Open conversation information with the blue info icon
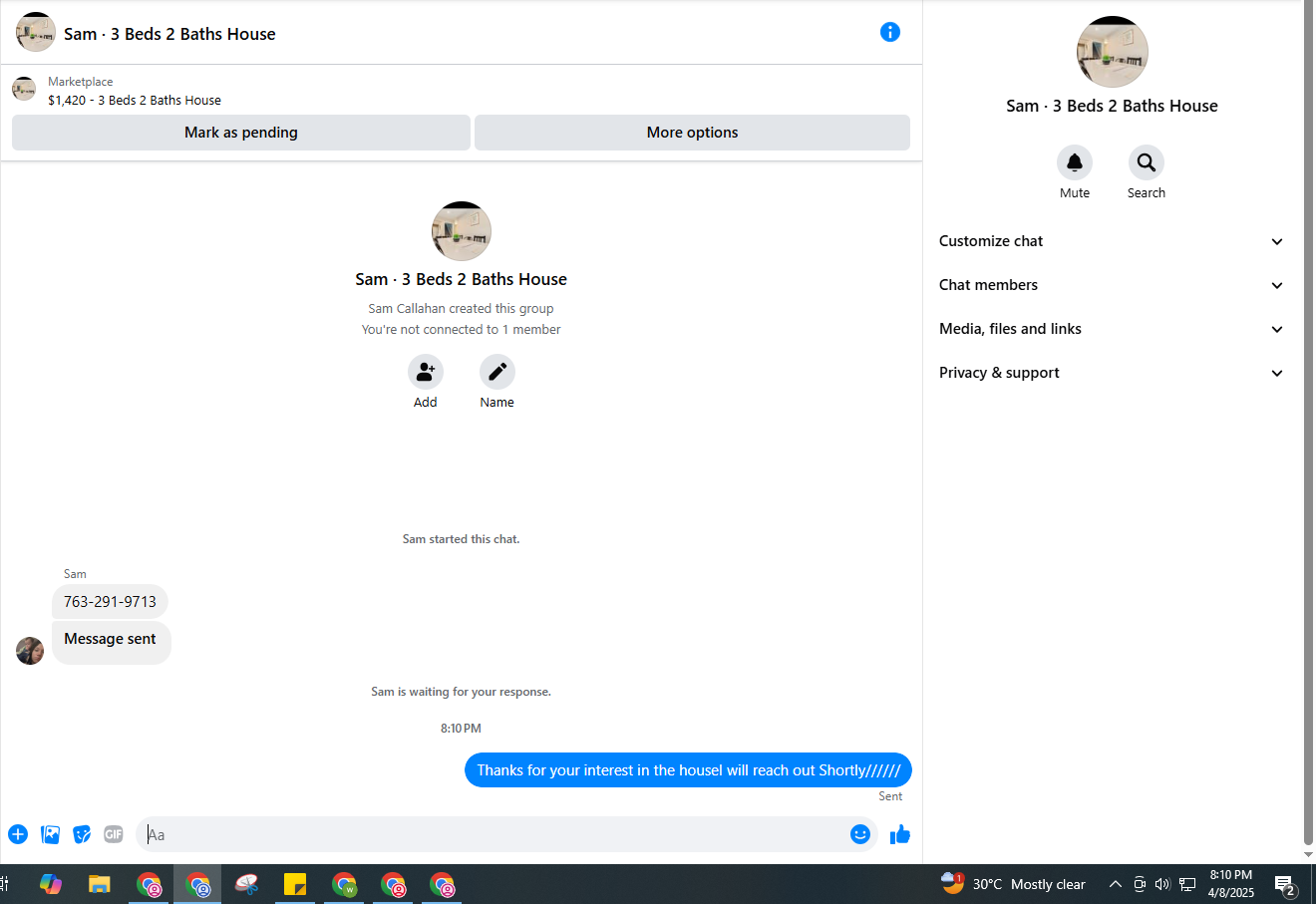The width and height of the screenshot is (1316, 904). coord(890,32)
